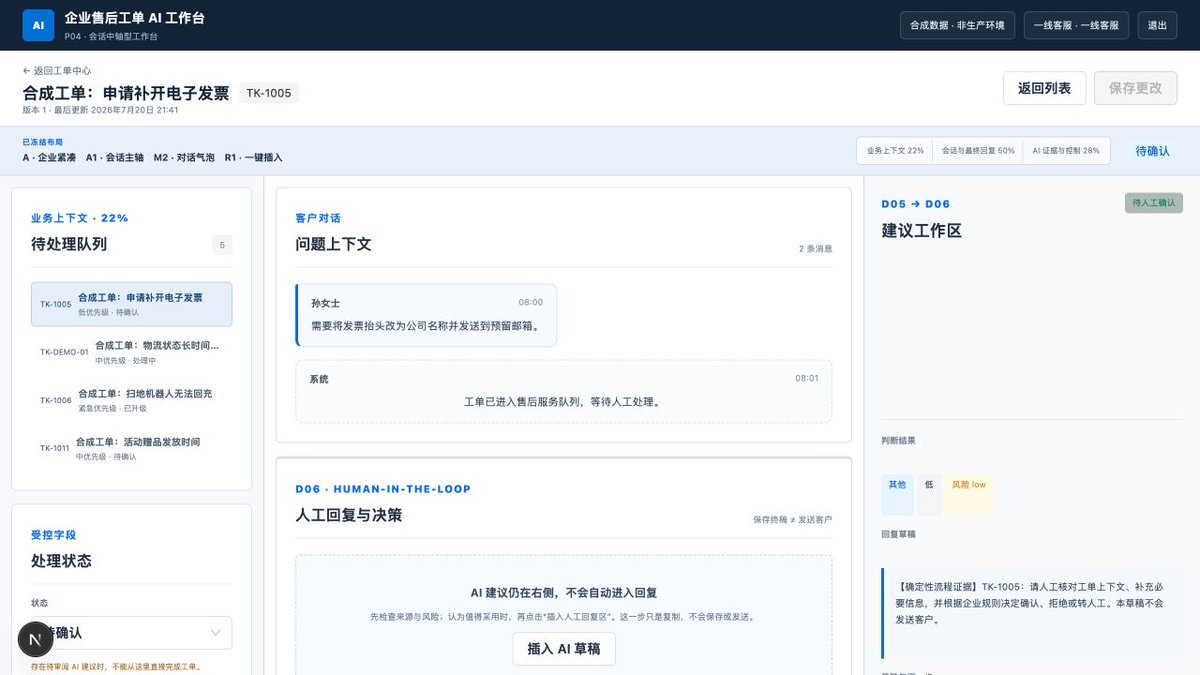Click the 待人工确认 badge in suggestion panel

point(1154,203)
